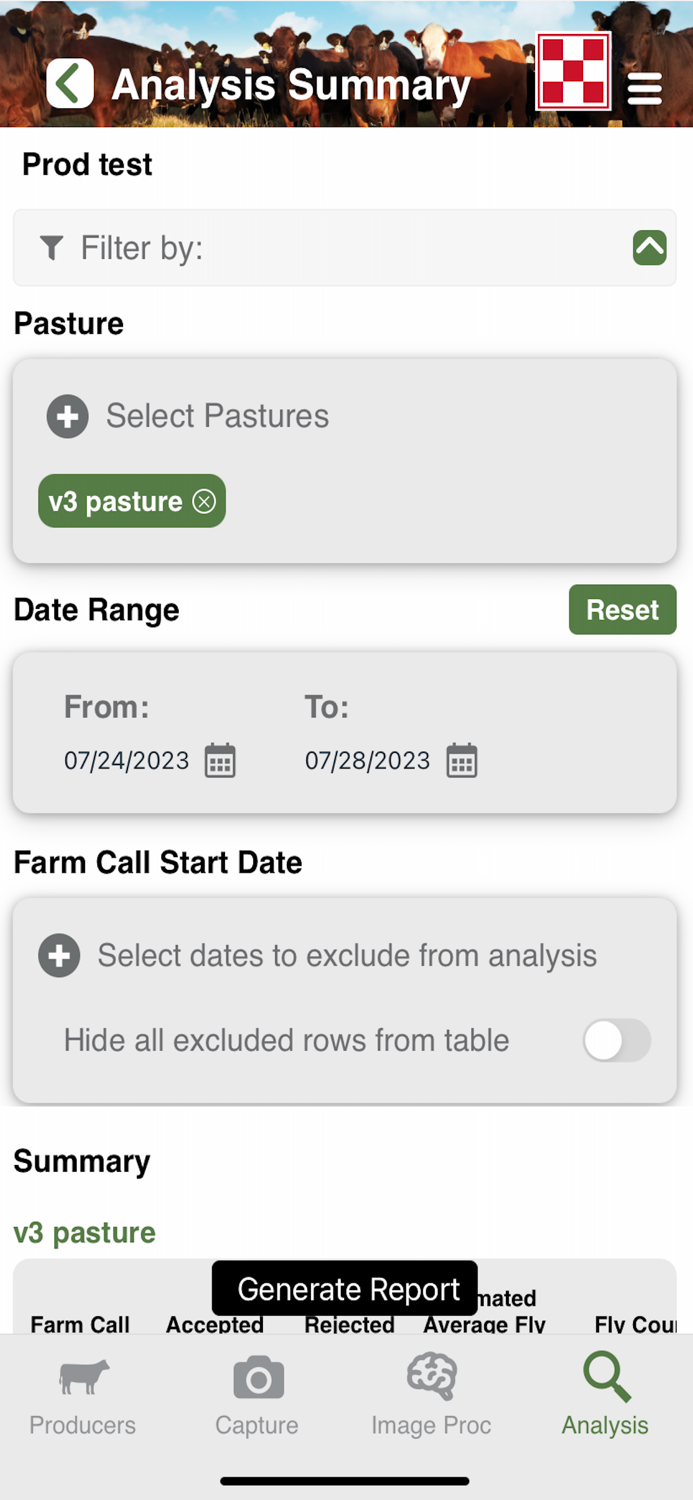Select the Analysis tab
The width and height of the screenshot is (693, 1500).
(x=605, y=1398)
